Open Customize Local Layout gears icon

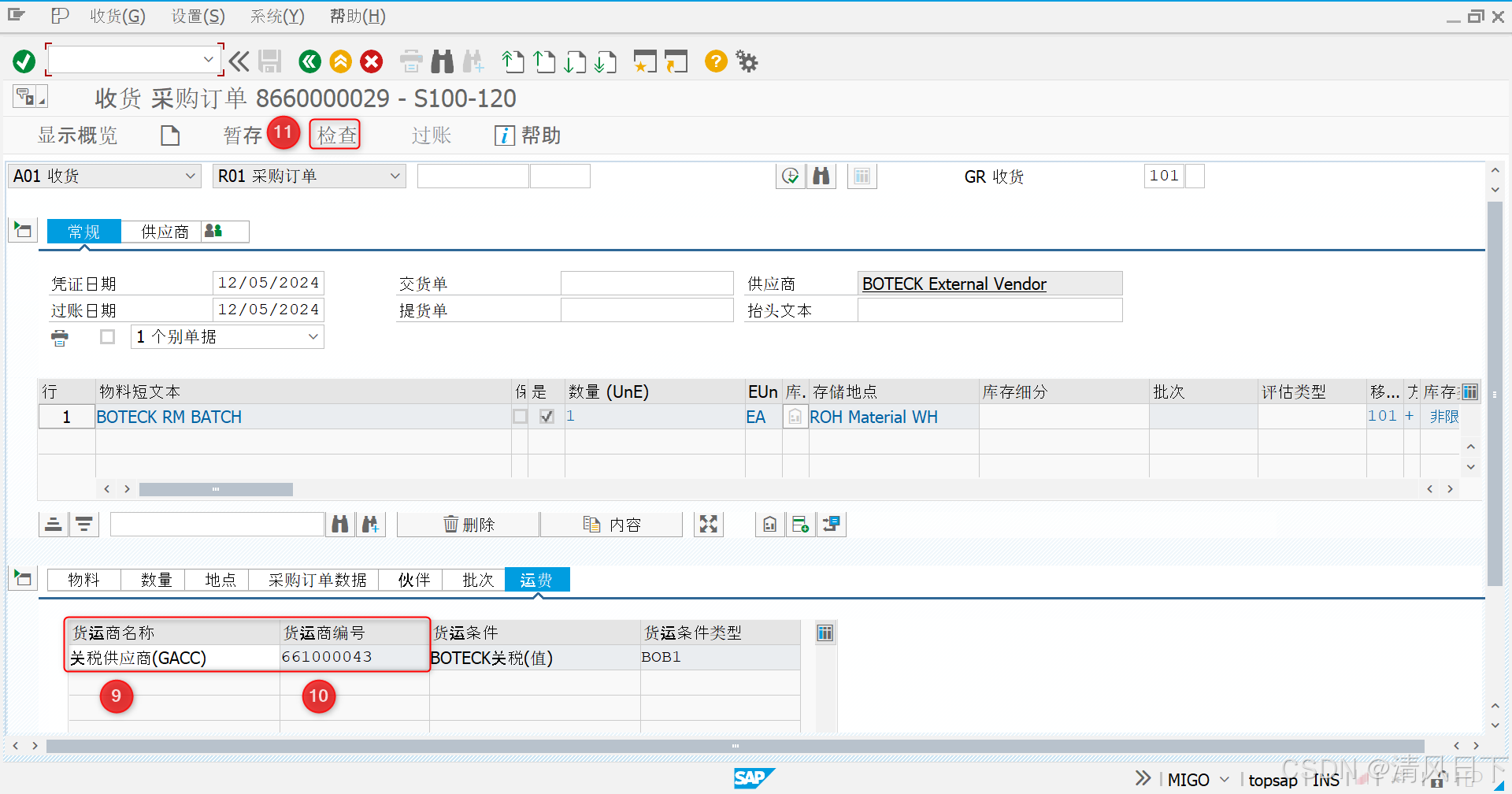click(747, 61)
